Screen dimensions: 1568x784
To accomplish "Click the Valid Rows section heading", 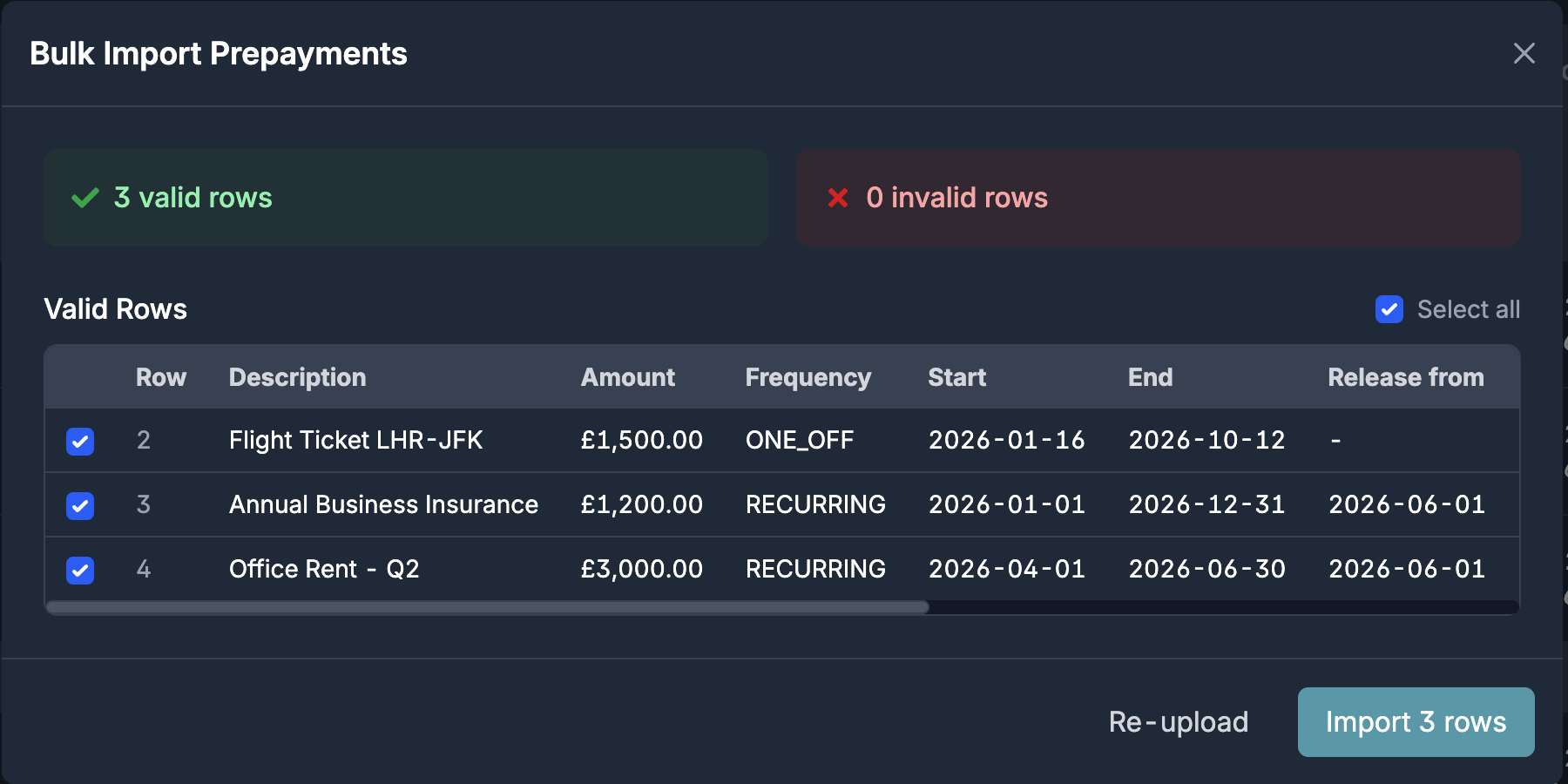I will coord(115,309).
